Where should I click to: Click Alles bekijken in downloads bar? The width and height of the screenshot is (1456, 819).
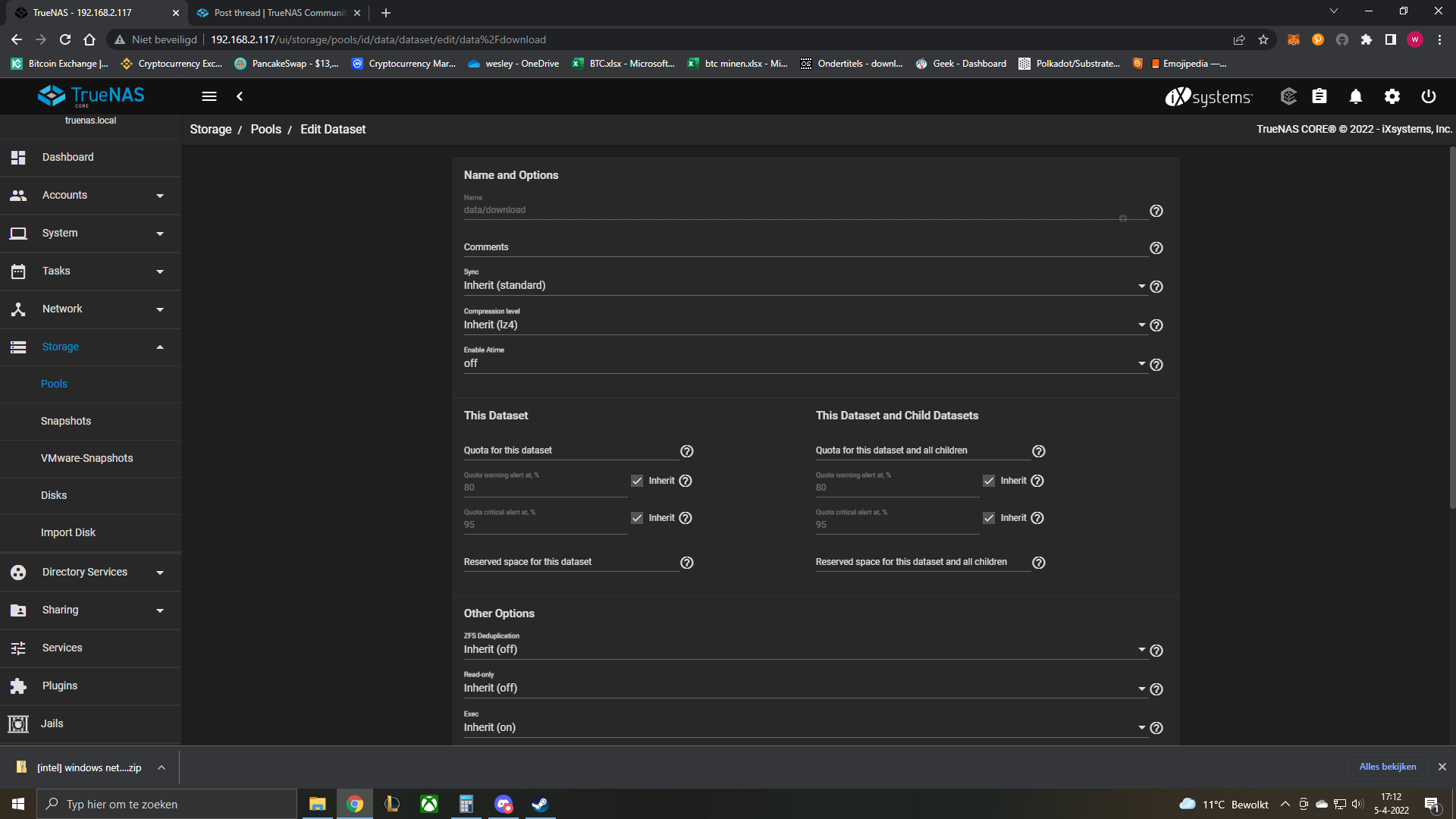pyautogui.click(x=1387, y=767)
